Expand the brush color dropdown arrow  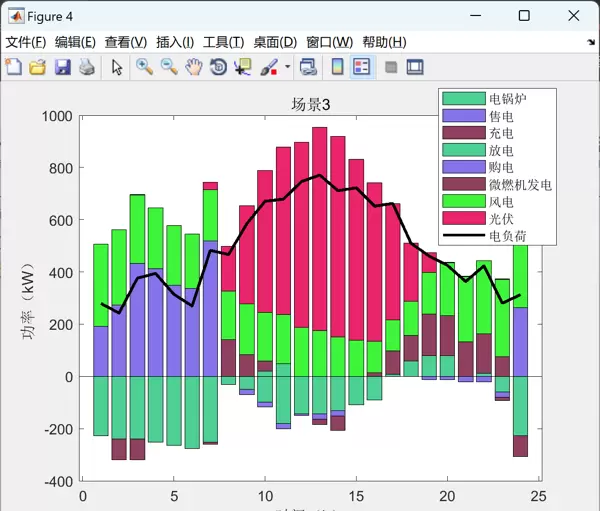(x=288, y=67)
